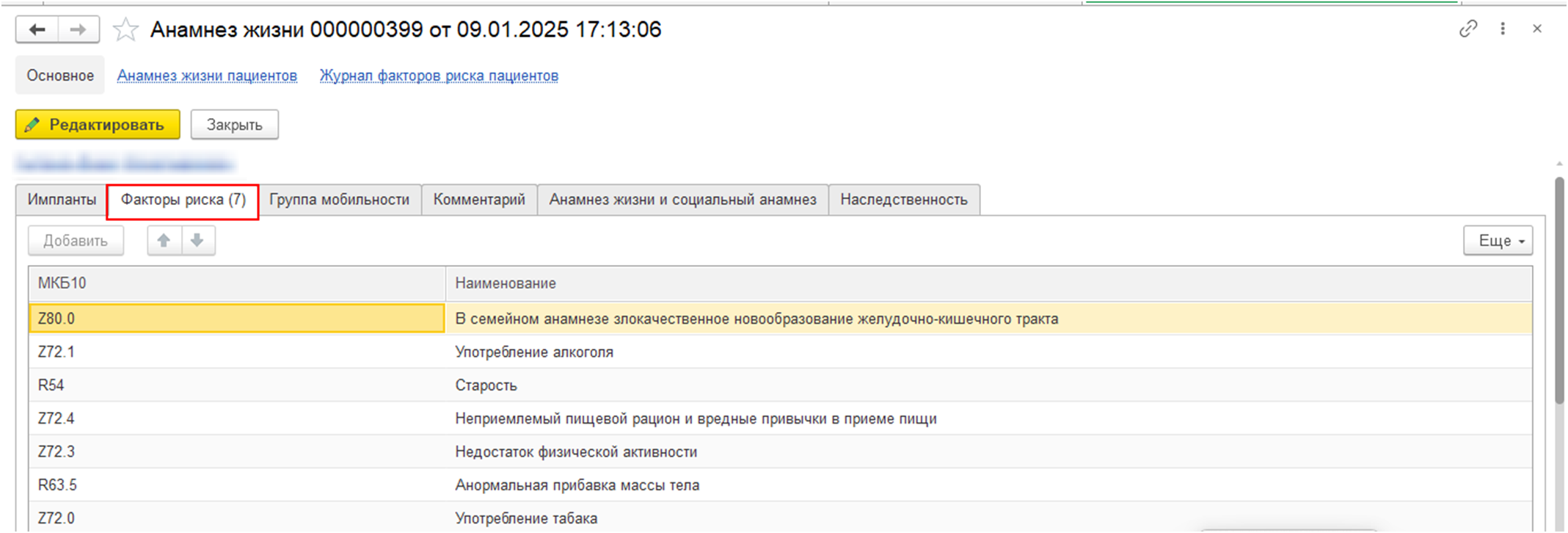
Task: Click the Редактировать button
Action: coord(98,125)
